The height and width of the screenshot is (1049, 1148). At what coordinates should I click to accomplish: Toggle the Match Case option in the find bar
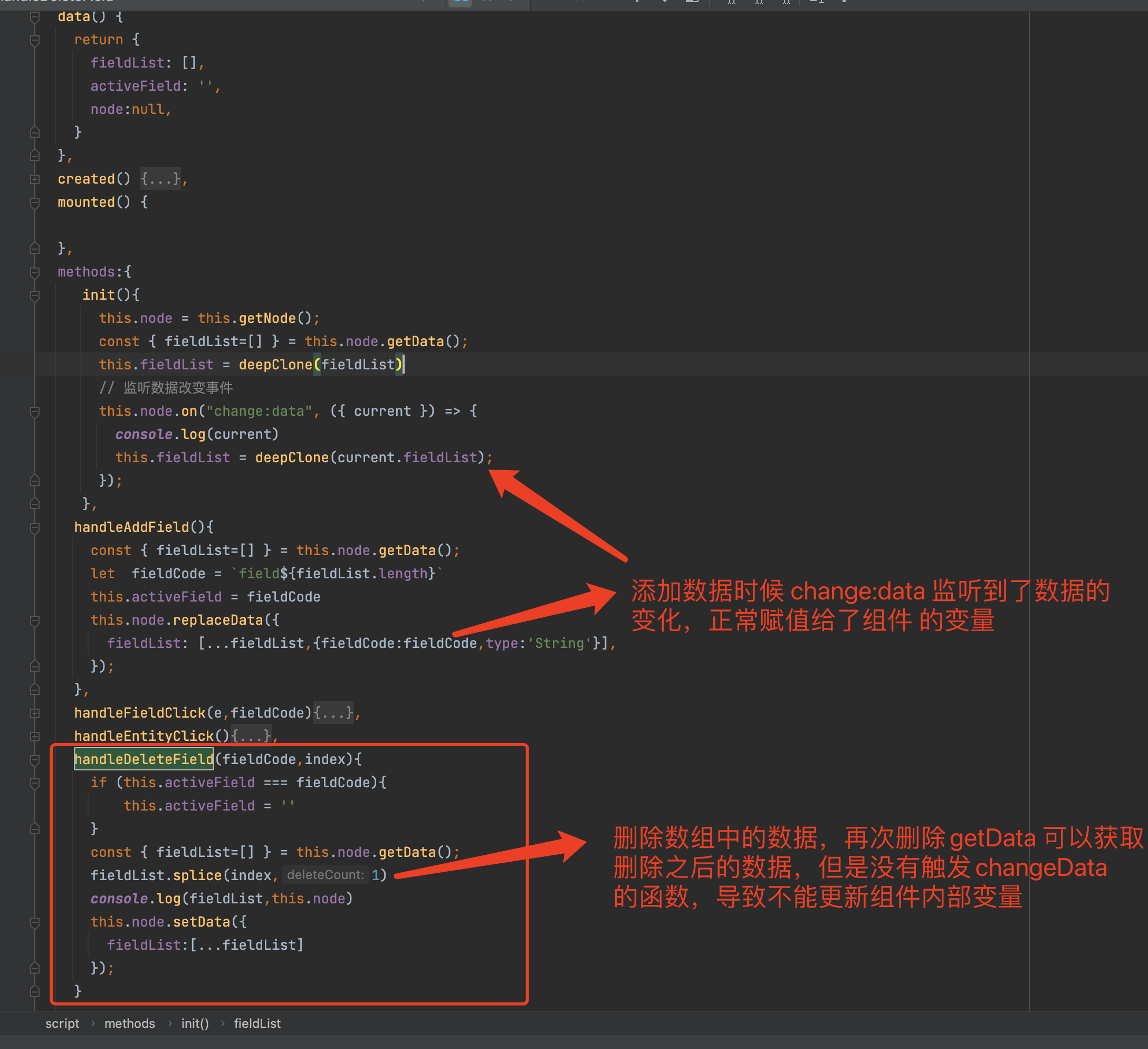[731, 2]
